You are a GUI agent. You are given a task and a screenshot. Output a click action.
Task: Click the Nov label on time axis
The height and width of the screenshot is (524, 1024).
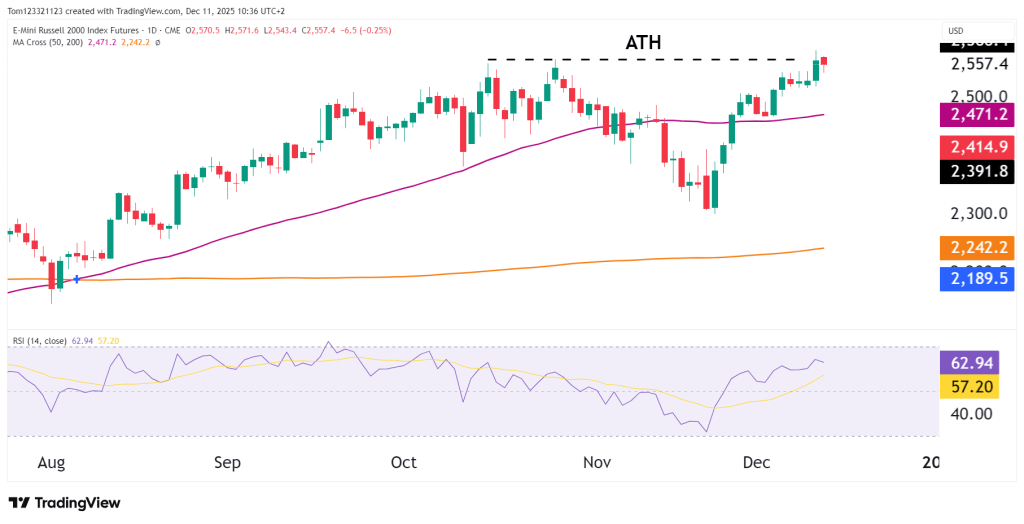(596, 462)
